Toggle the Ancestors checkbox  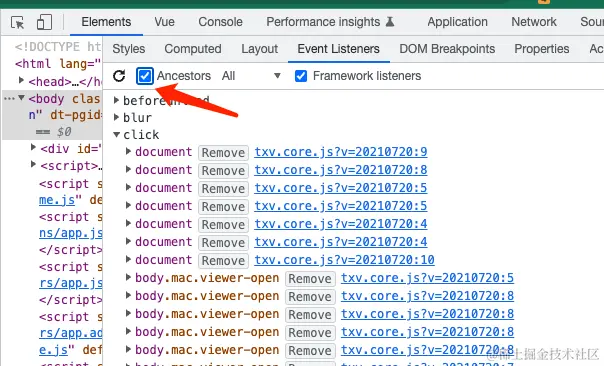(145, 76)
